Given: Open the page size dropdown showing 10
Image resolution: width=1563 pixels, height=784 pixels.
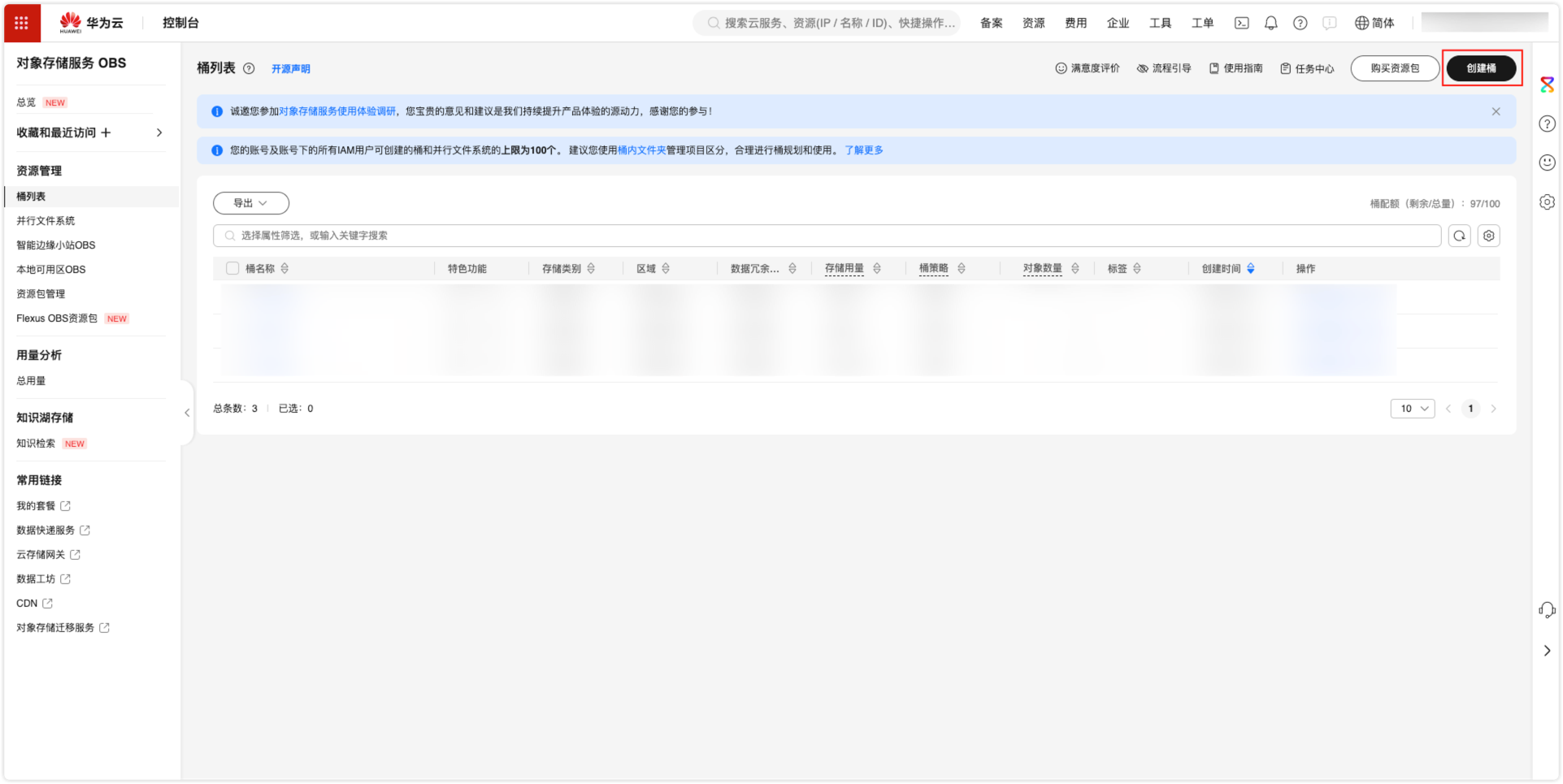Looking at the screenshot, I should pyautogui.click(x=1412, y=409).
